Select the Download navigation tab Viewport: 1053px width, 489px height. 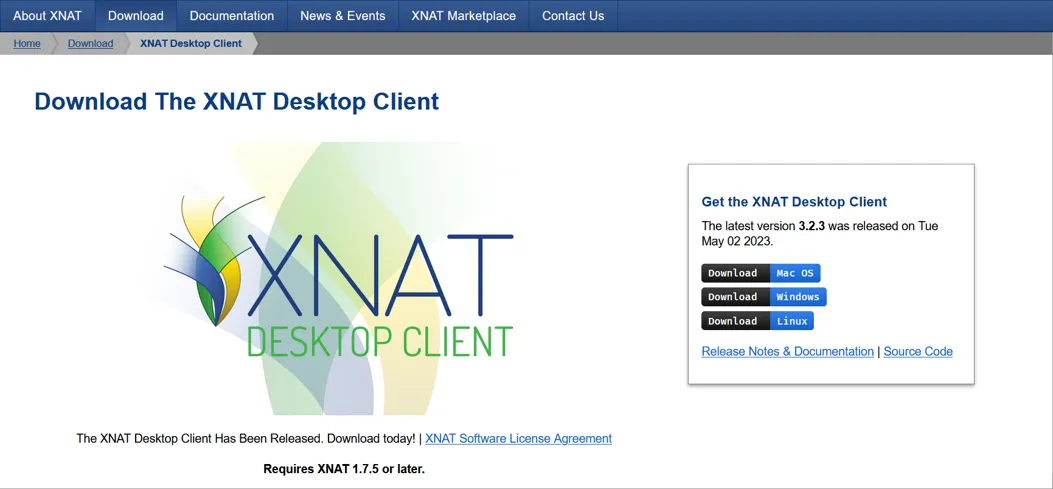click(x=136, y=15)
